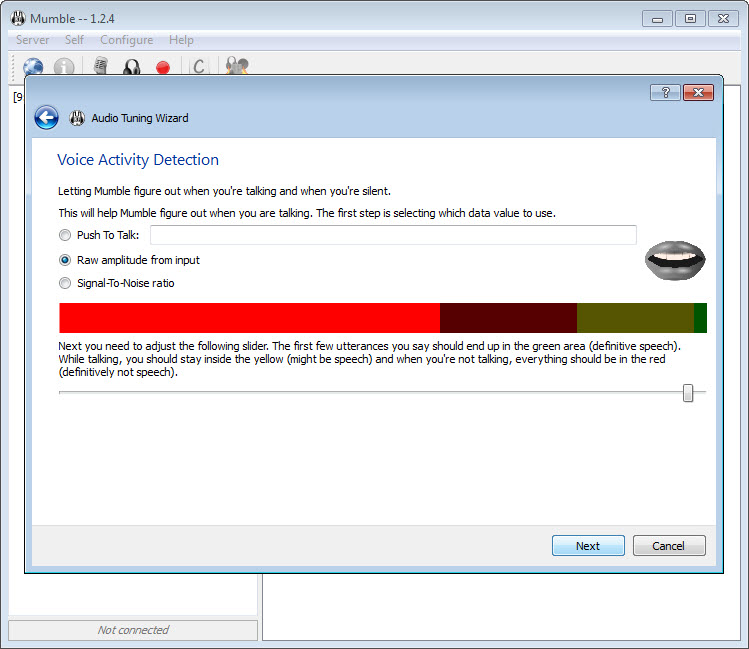The image size is (749, 649).
Task: Click the Push To Talk shortcut field
Action: click(393, 235)
